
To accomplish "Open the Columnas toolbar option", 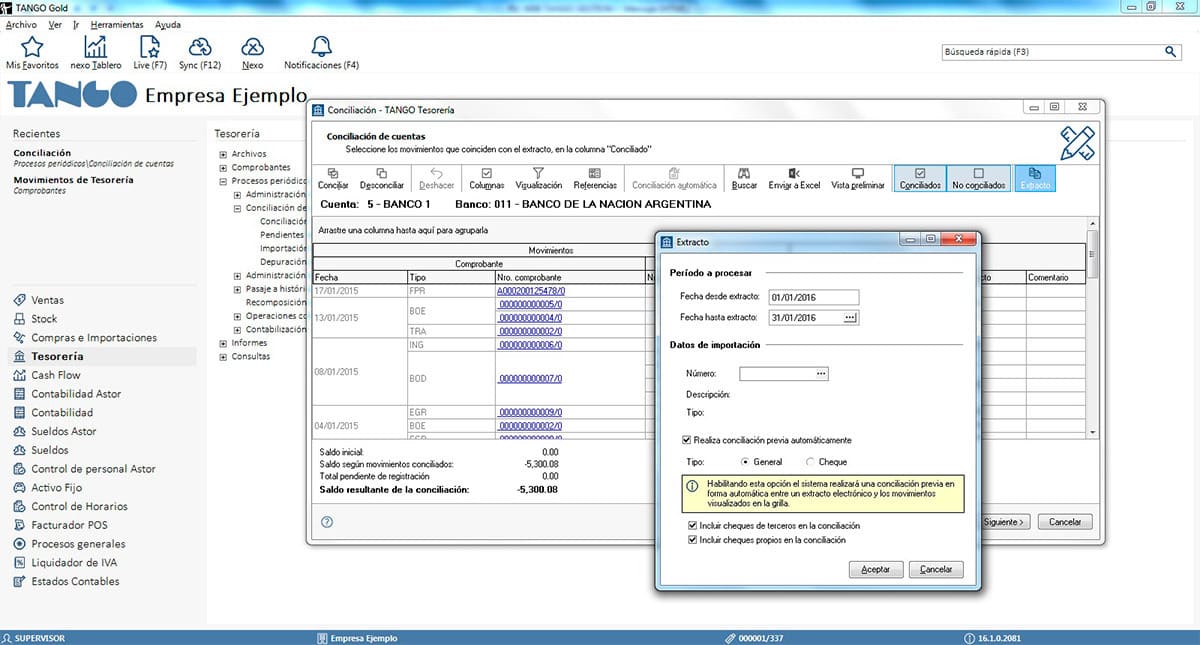I will tap(486, 178).
